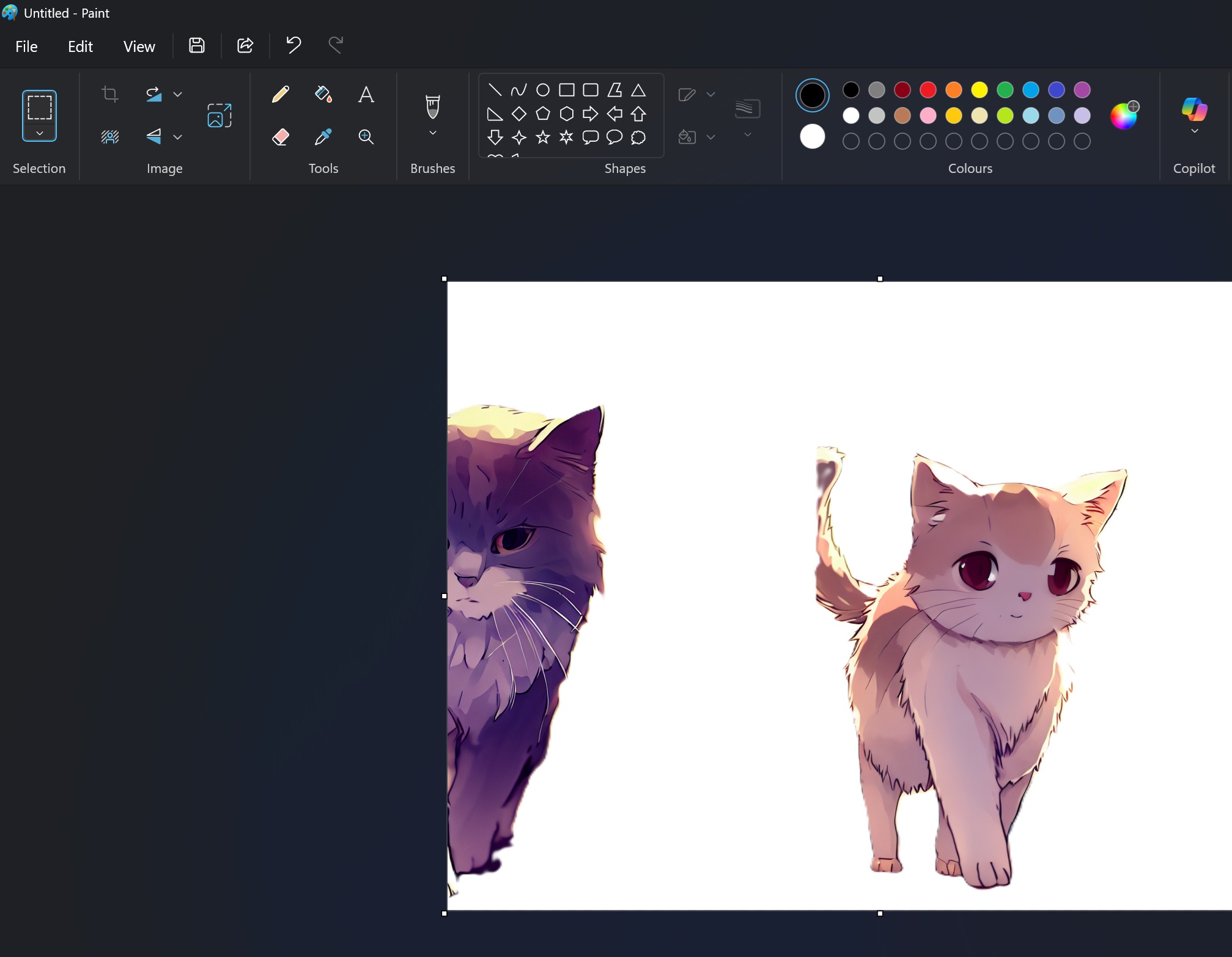The height and width of the screenshot is (957, 1232).
Task: Open the Rotate options dropdown
Action: pyautogui.click(x=177, y=94)
